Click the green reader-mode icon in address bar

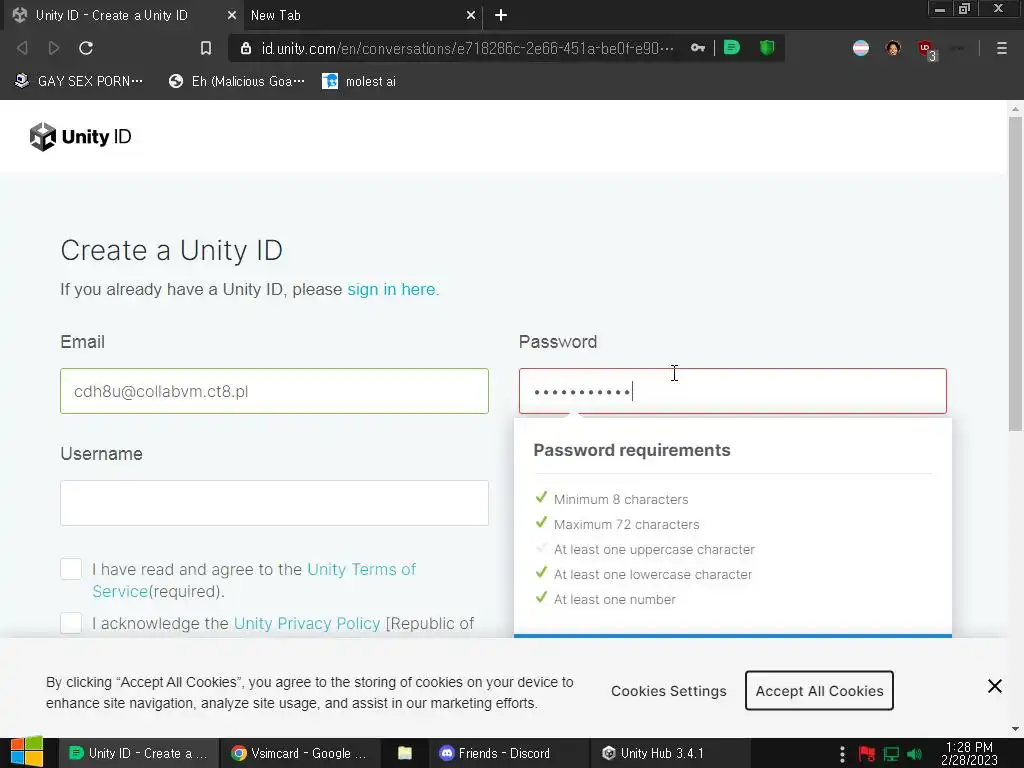(731, 48)
